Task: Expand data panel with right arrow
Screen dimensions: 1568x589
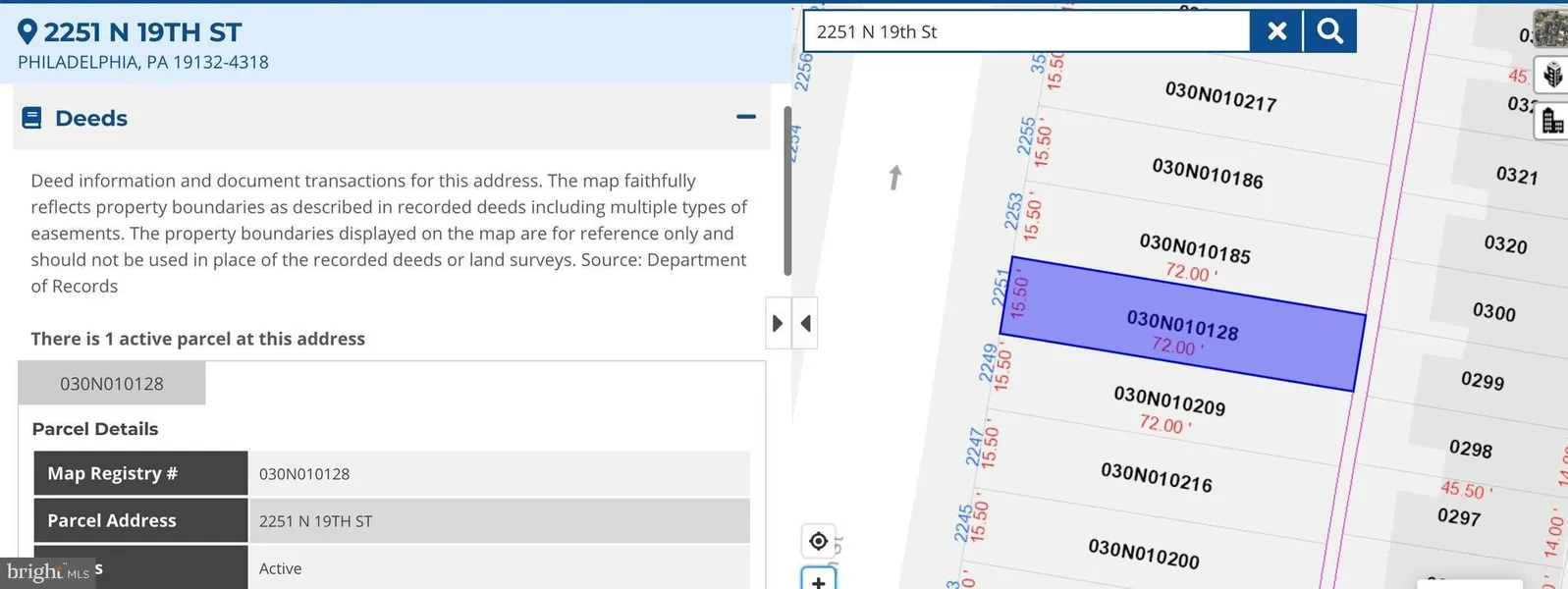Action: click(x=778, y=323)
